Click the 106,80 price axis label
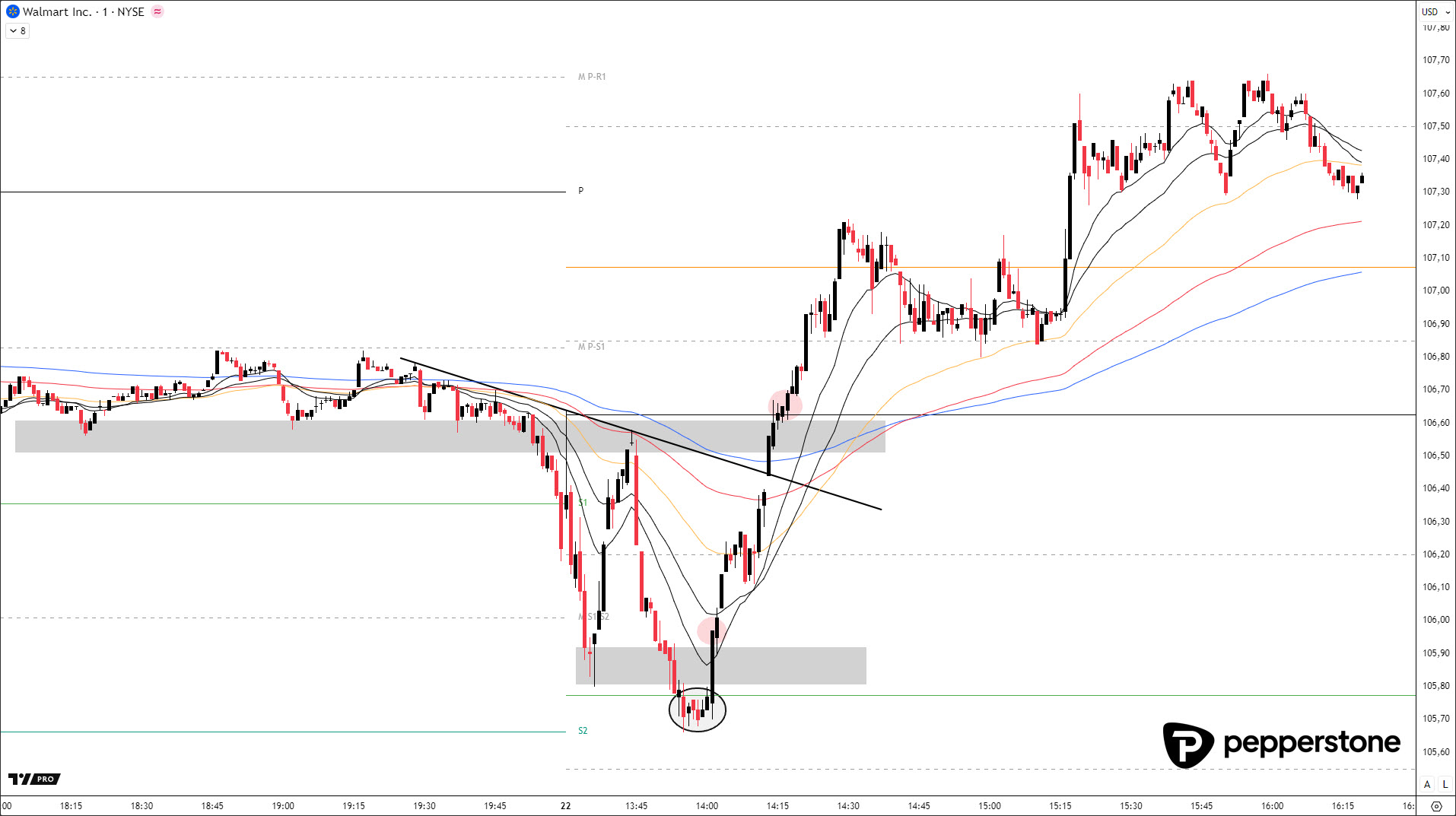Image resolution: width=1456 pixels, height=816 pixels. click(x=1436, y=357)
